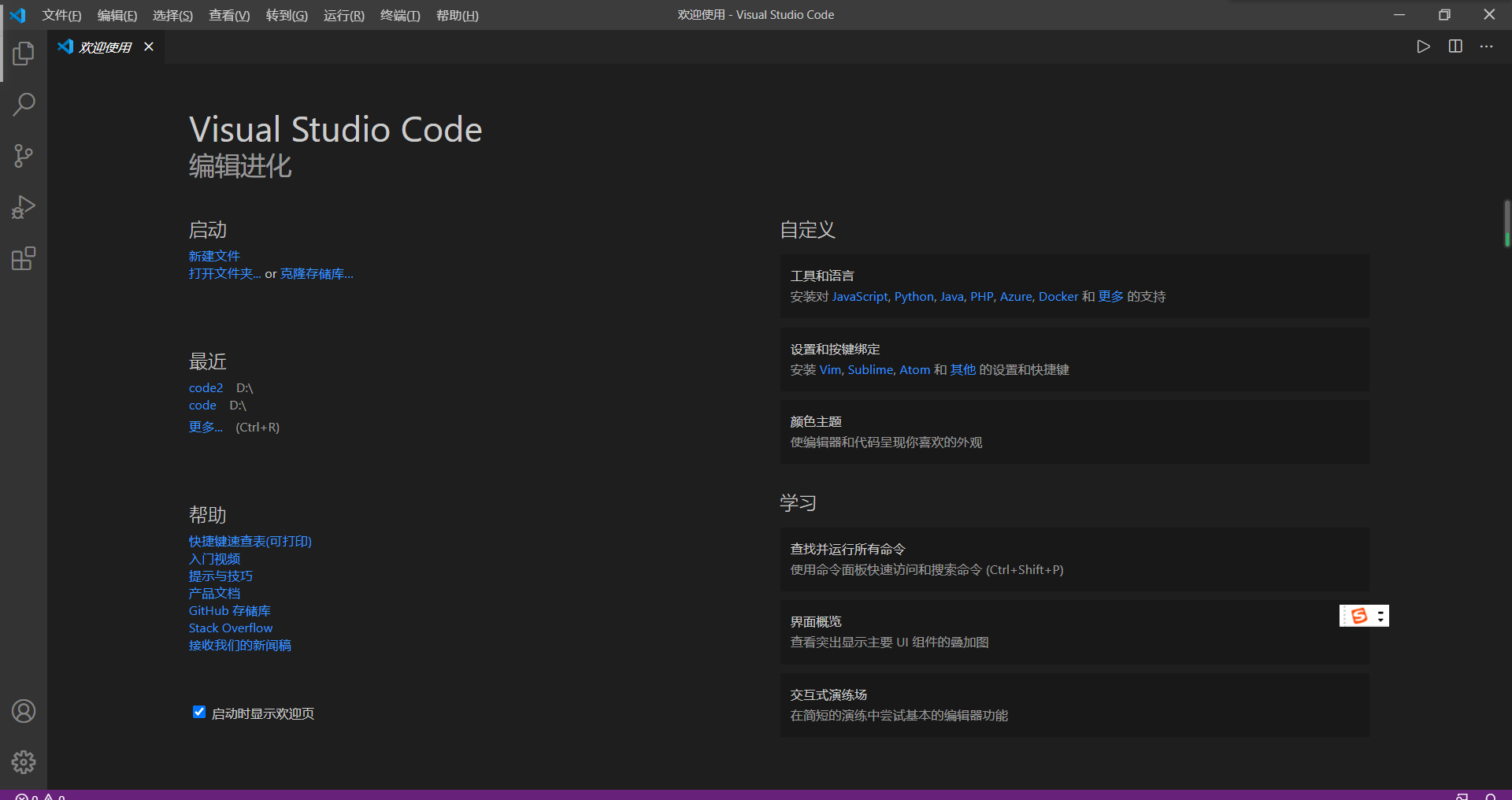
Task: Open the Stack Overflow link
Action: (231, 628)
